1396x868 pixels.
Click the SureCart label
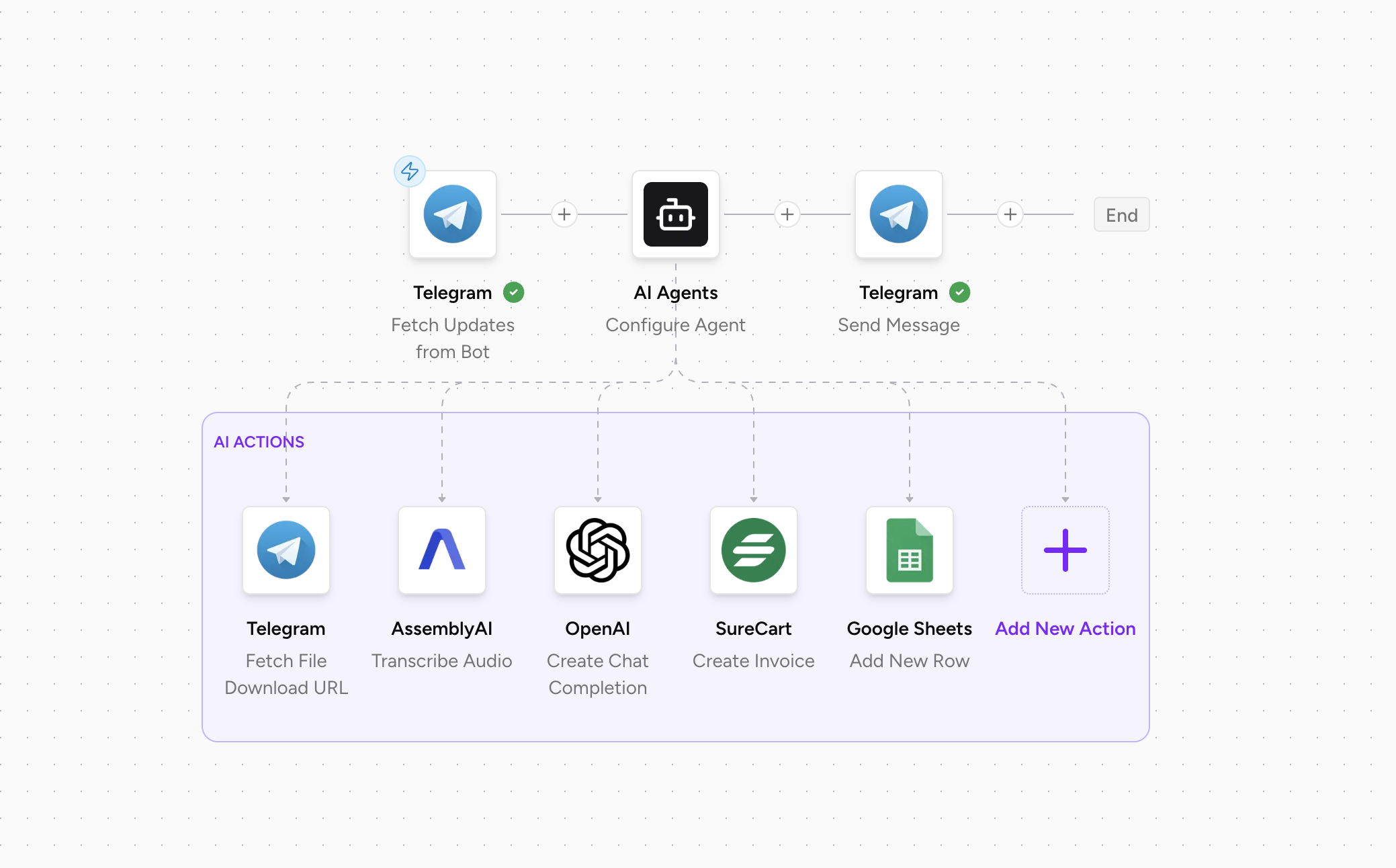click(754, 629)
